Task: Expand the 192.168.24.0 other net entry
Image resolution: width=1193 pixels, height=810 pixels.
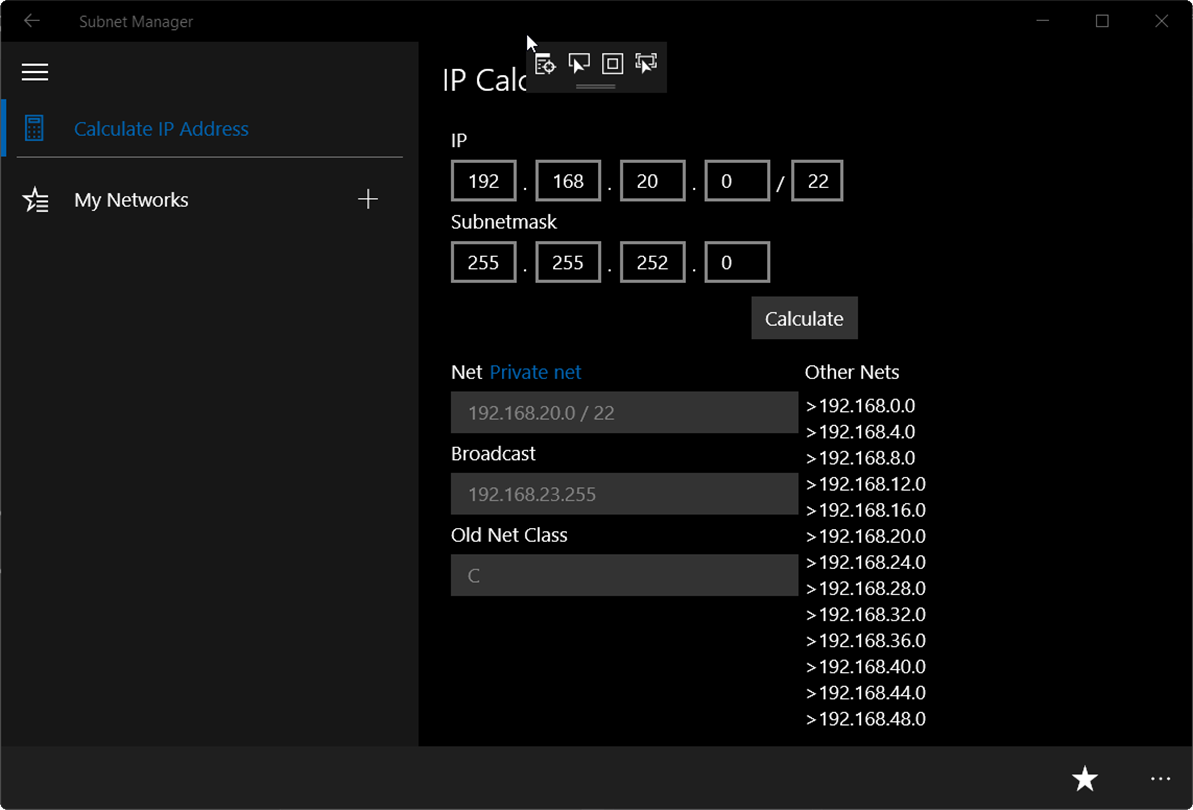Action: pos(866,562)
